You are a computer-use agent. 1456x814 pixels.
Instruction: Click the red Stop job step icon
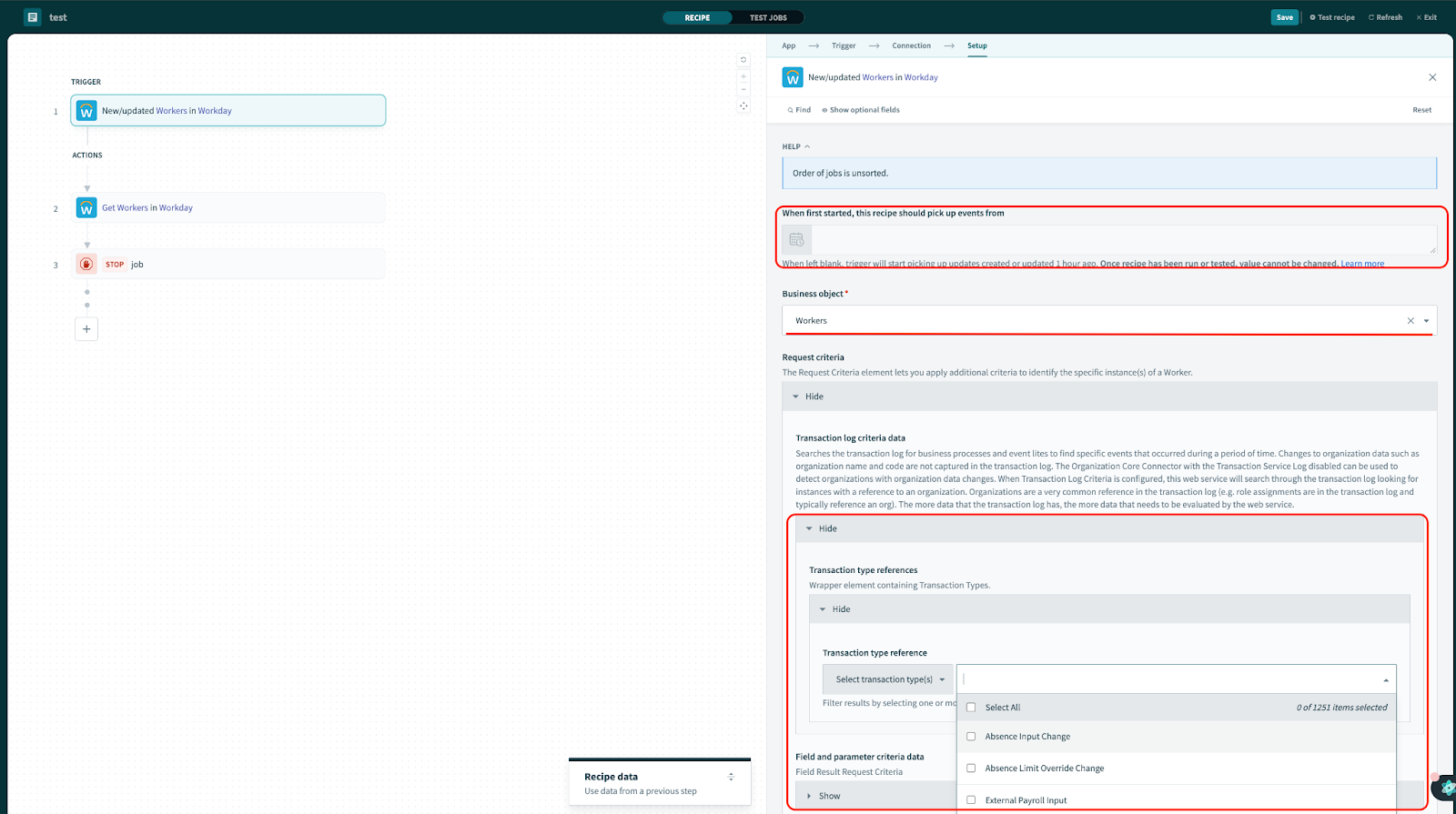click(x=86, y=265)
